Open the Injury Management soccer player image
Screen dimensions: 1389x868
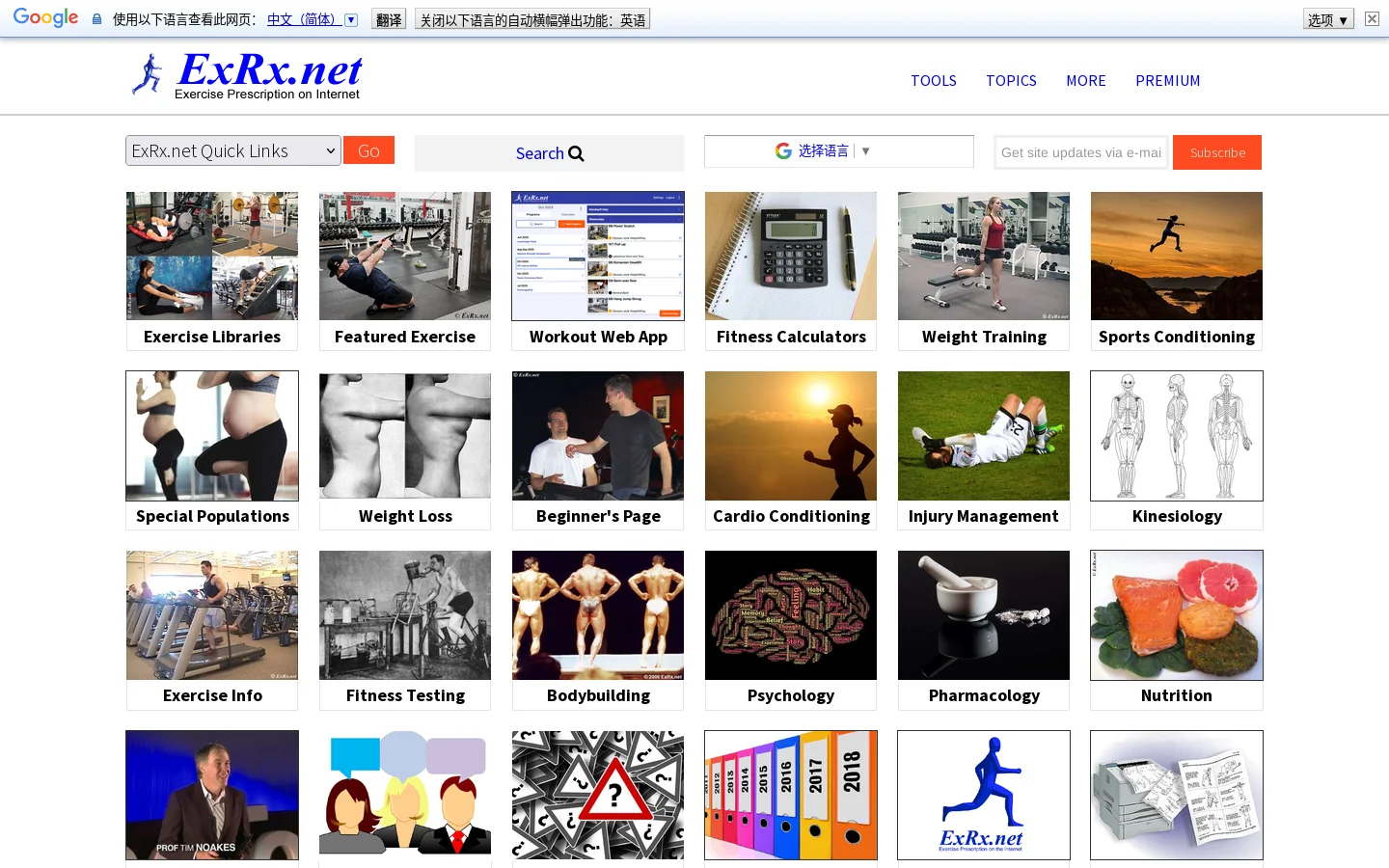click(984, 436)
